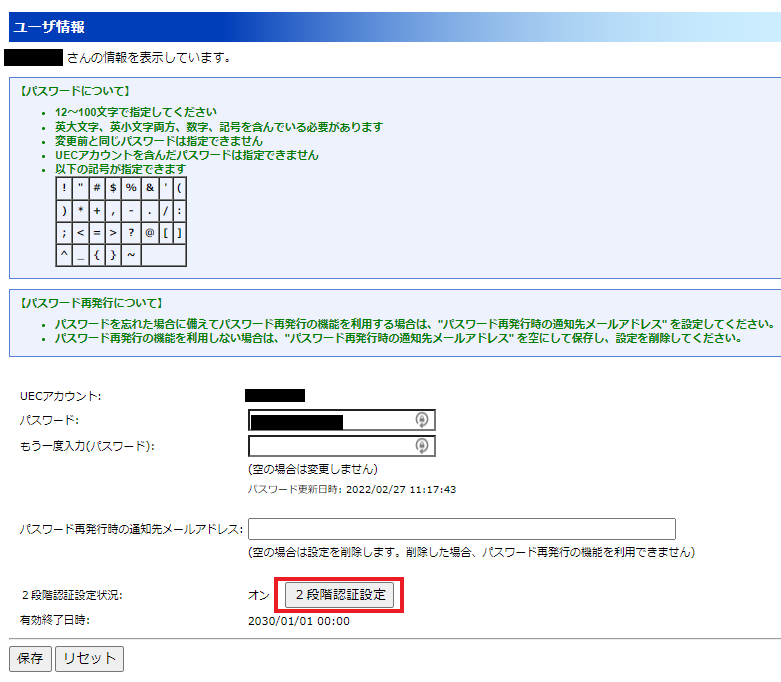Click the @ symbol cell in the table
This screenshot has height=682, width=781.
point(149,233)
